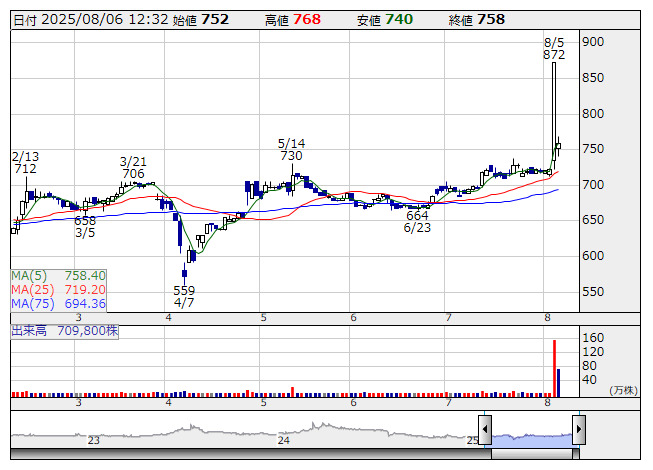Click the 4/7 559 low price label
The image size is (653, 470).
pyautogui.click(x=184, y=296)
